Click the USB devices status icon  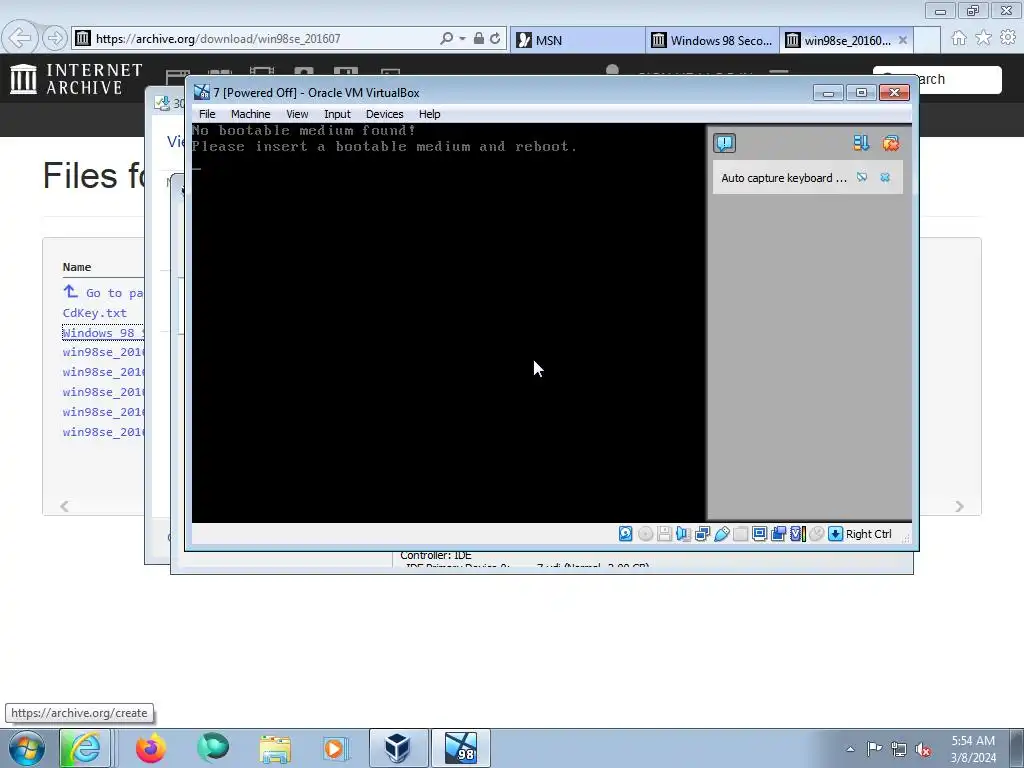click(x=722, y=534)
